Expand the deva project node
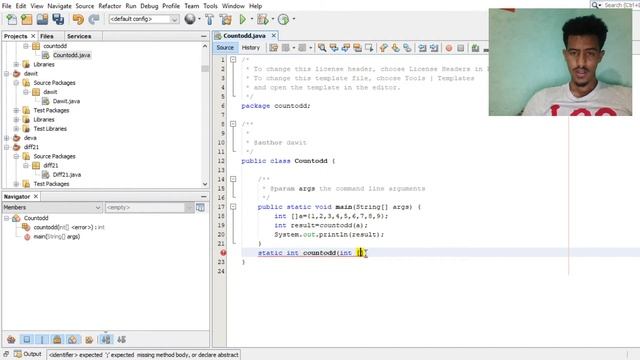 7,138
